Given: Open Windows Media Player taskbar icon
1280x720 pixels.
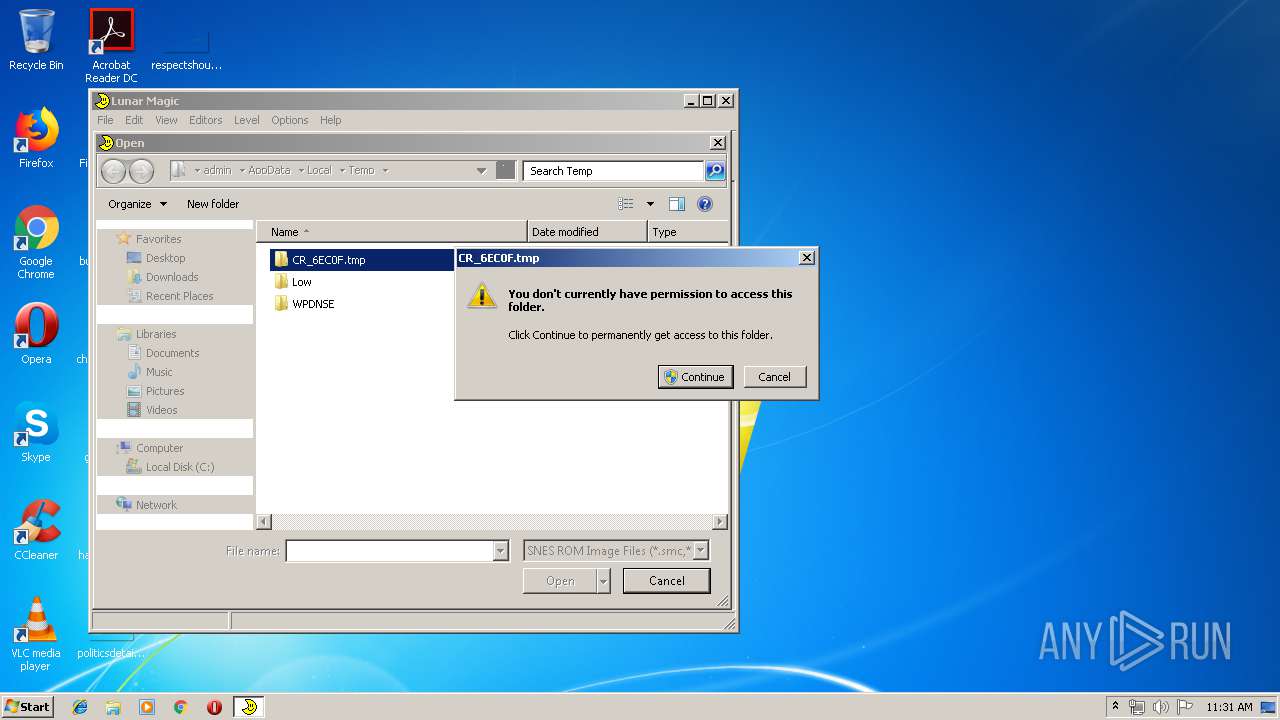Looking at the screenshot, I should pos(147,707).
